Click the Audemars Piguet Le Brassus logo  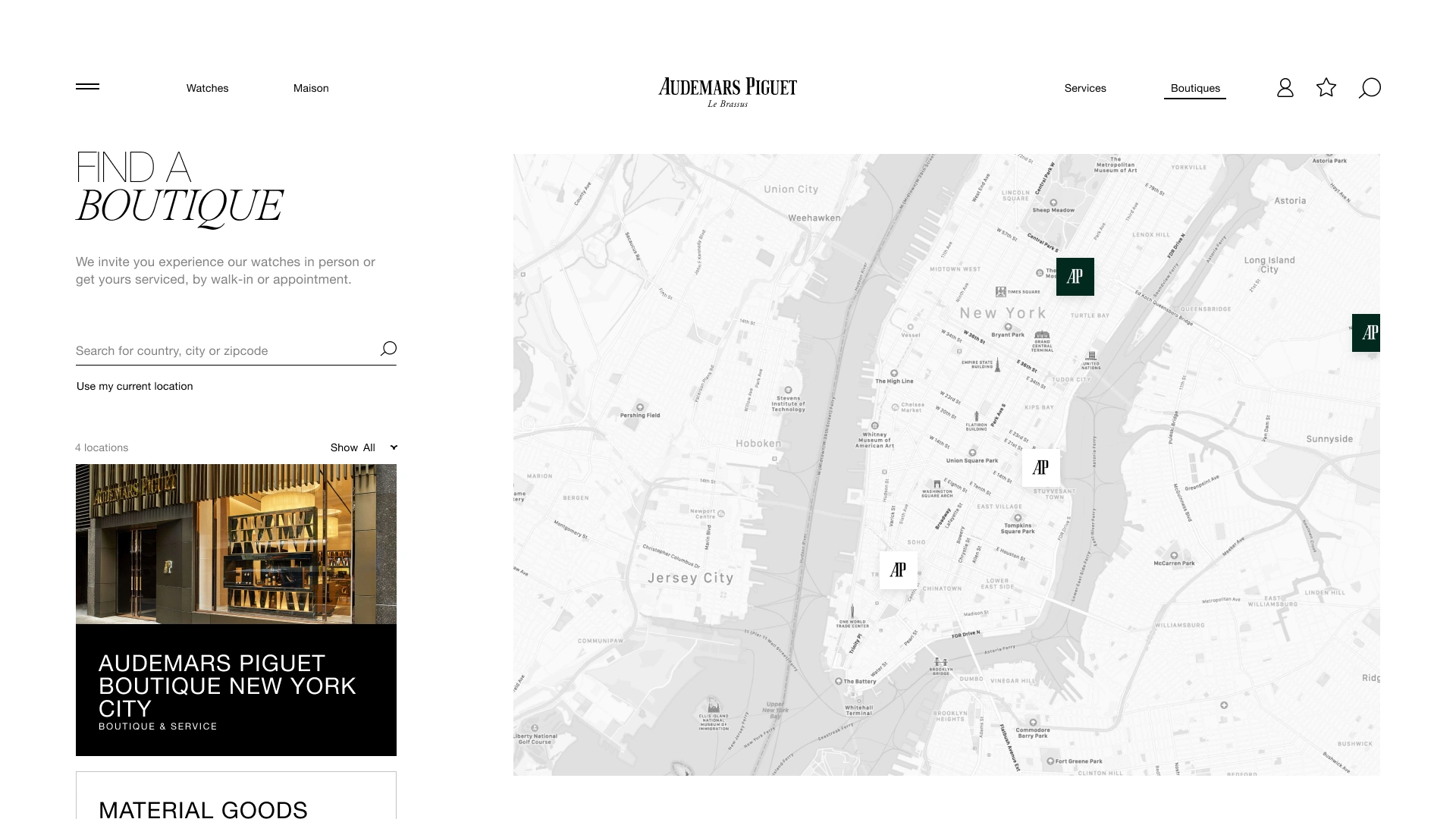click(727, 92)
